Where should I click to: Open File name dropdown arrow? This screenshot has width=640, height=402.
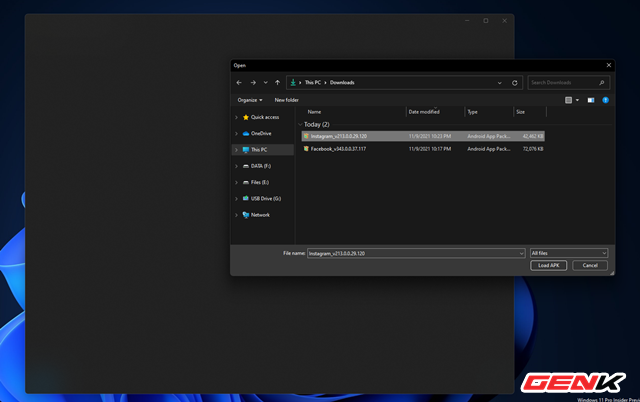click(x=521, y=253)
